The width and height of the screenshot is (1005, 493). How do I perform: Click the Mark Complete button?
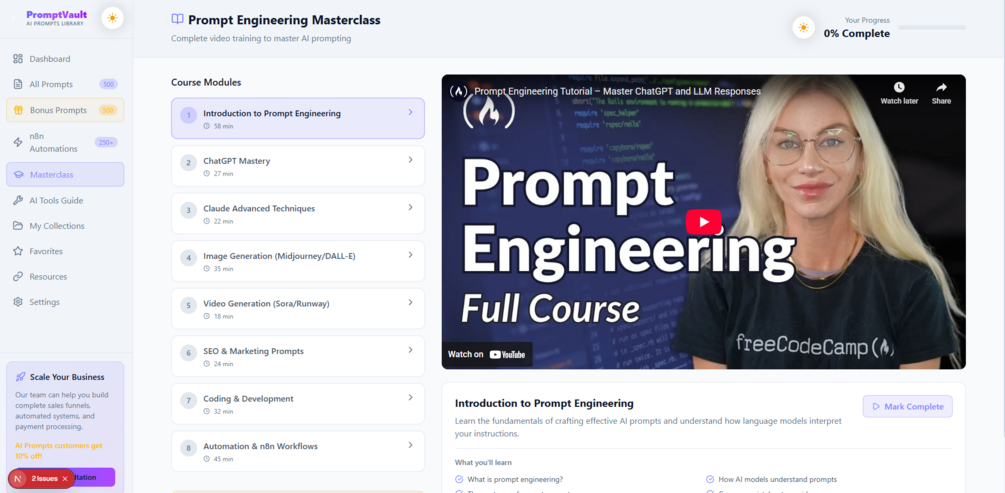908,406
